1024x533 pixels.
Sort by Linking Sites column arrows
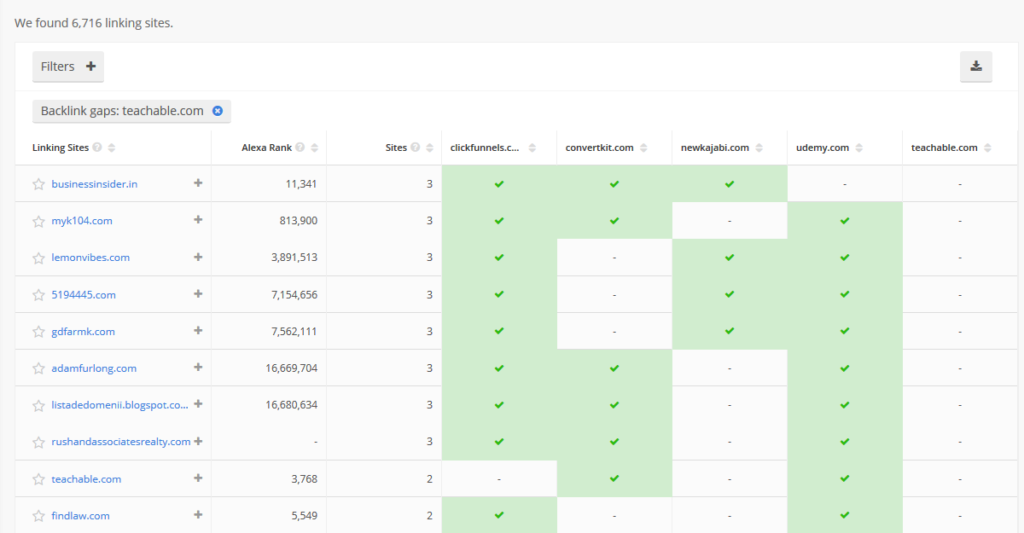click(112, 148)
